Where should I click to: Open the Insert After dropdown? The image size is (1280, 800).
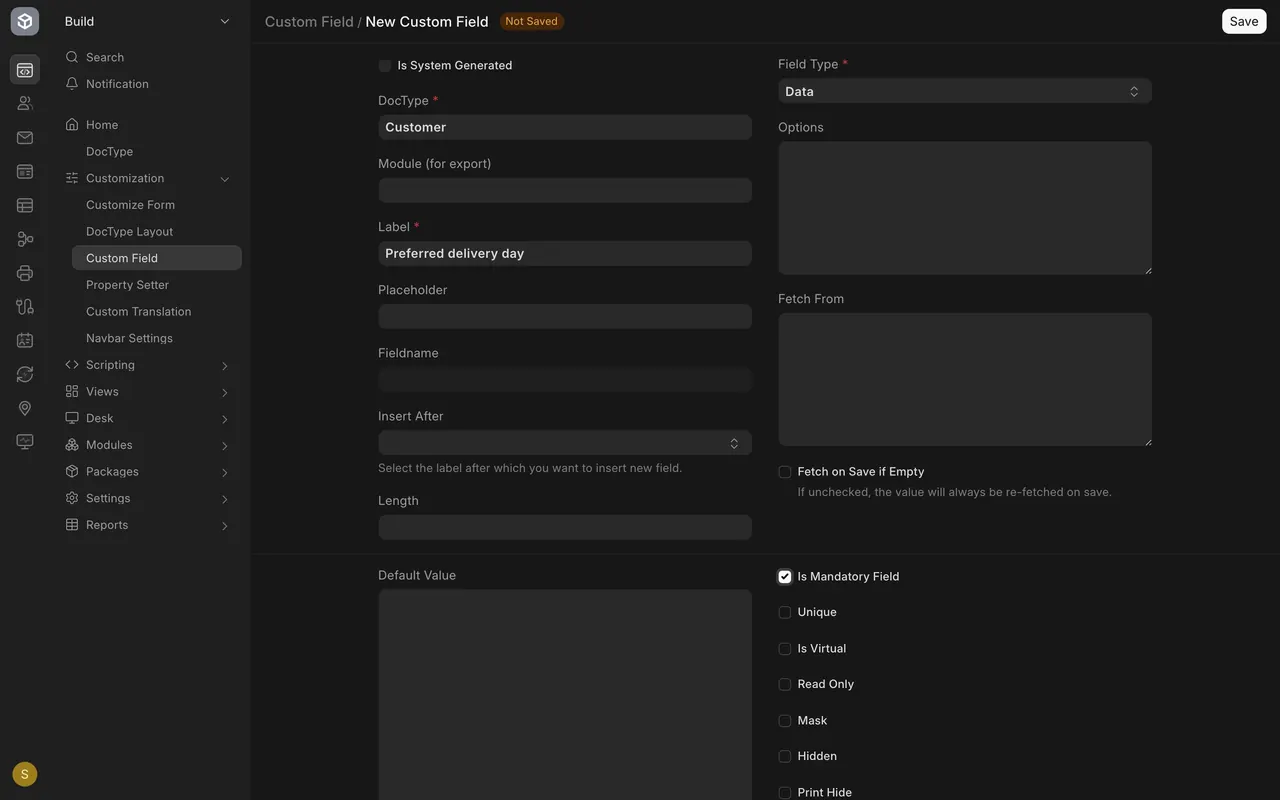coord(565,443)
